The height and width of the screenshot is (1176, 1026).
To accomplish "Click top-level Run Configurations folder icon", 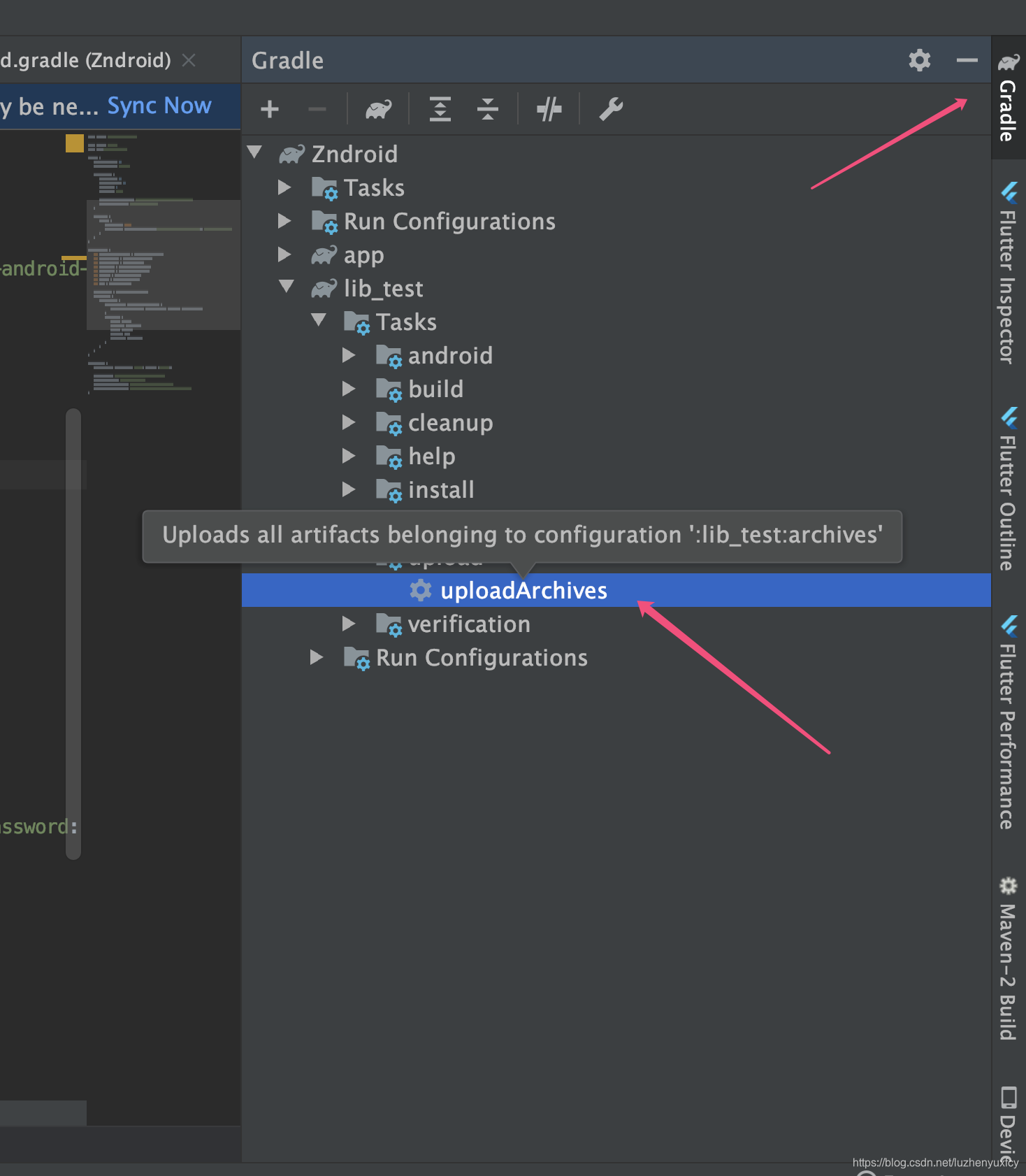I will [324, 222].
